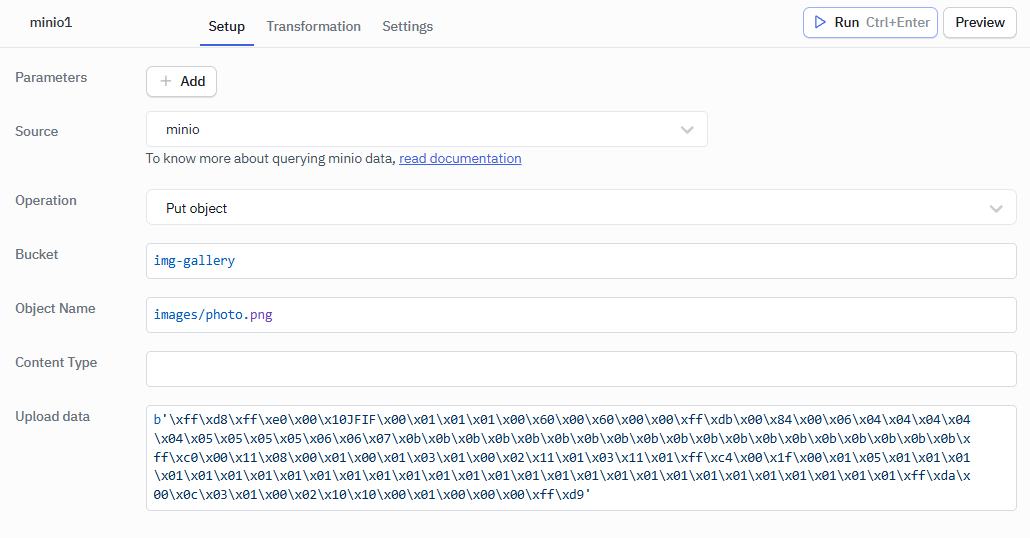Click the Upload data label

(52, 416)
